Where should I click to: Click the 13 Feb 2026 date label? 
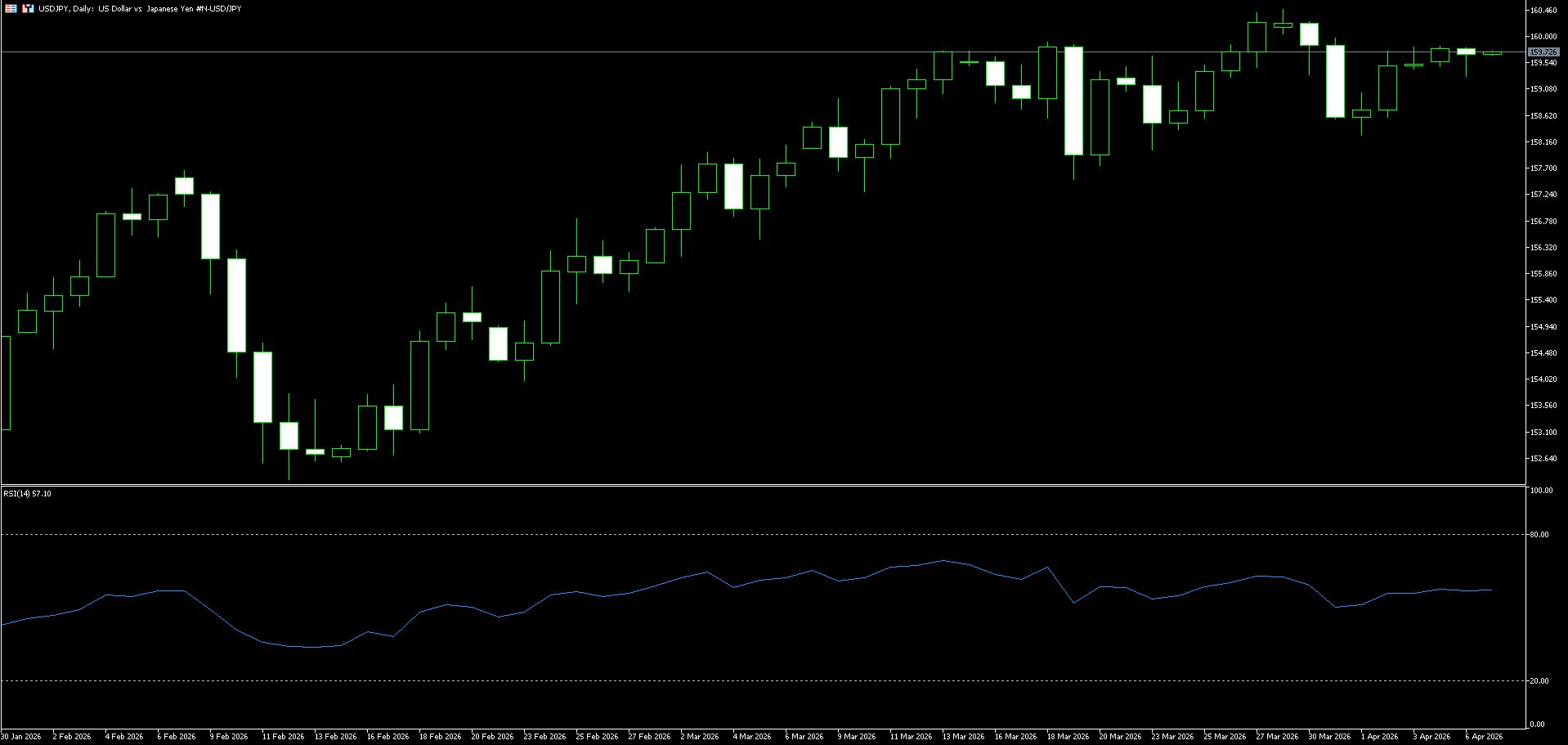pos(335,737)
